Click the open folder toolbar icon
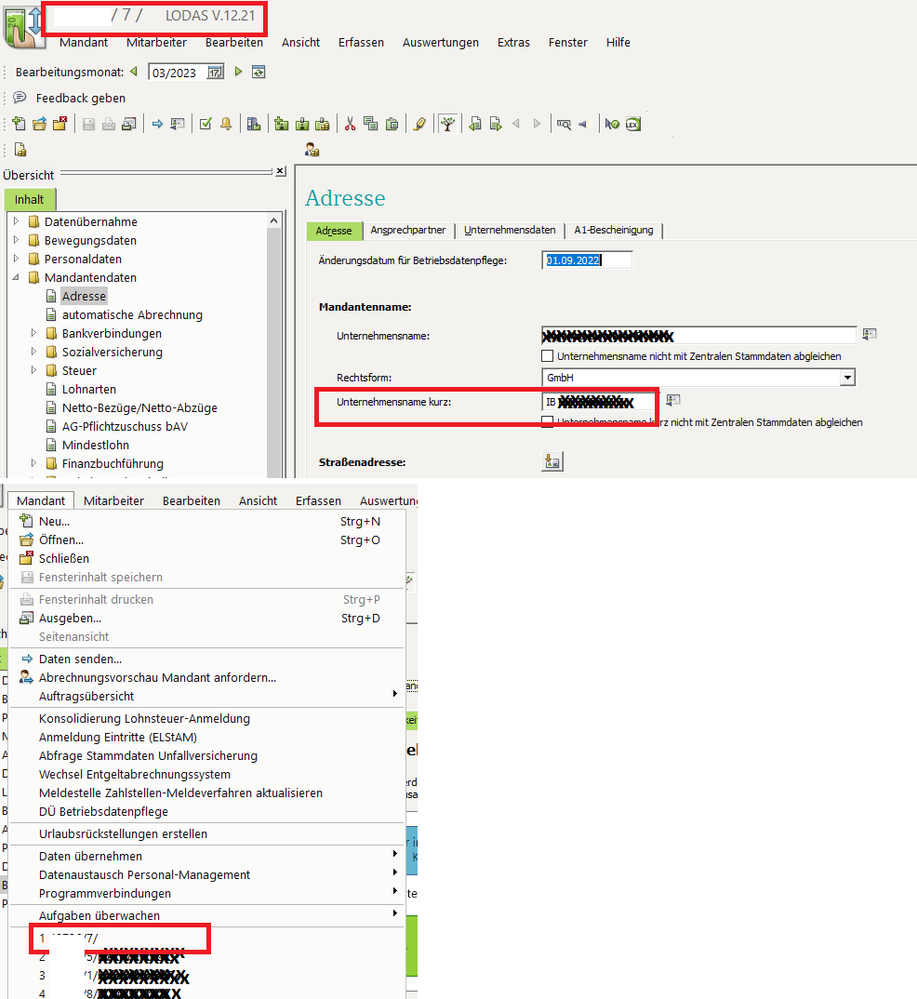Image resolution: width=917 pixels, height=999 pixels. 40,124
